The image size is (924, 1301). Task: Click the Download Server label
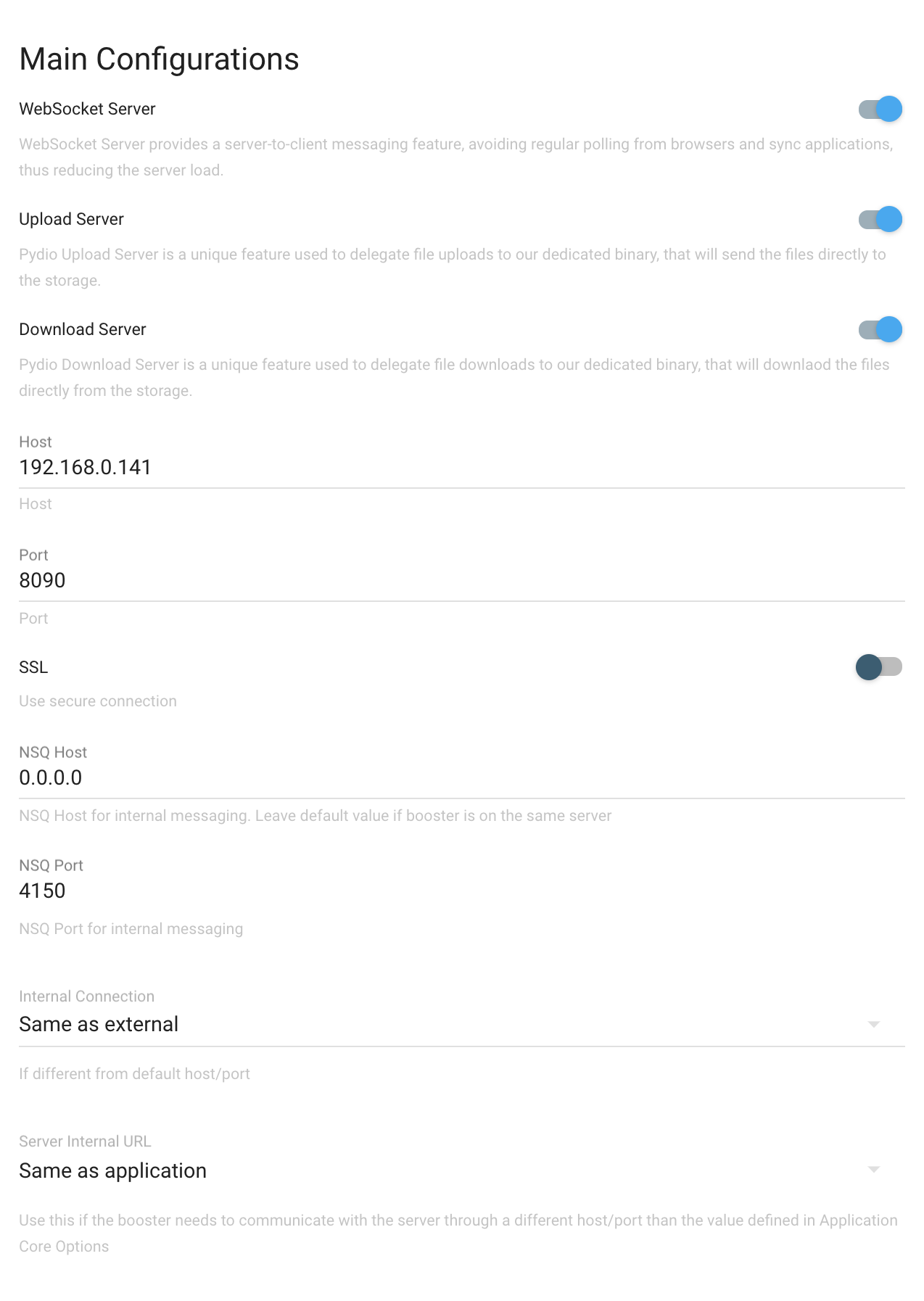tap(83, 329)
